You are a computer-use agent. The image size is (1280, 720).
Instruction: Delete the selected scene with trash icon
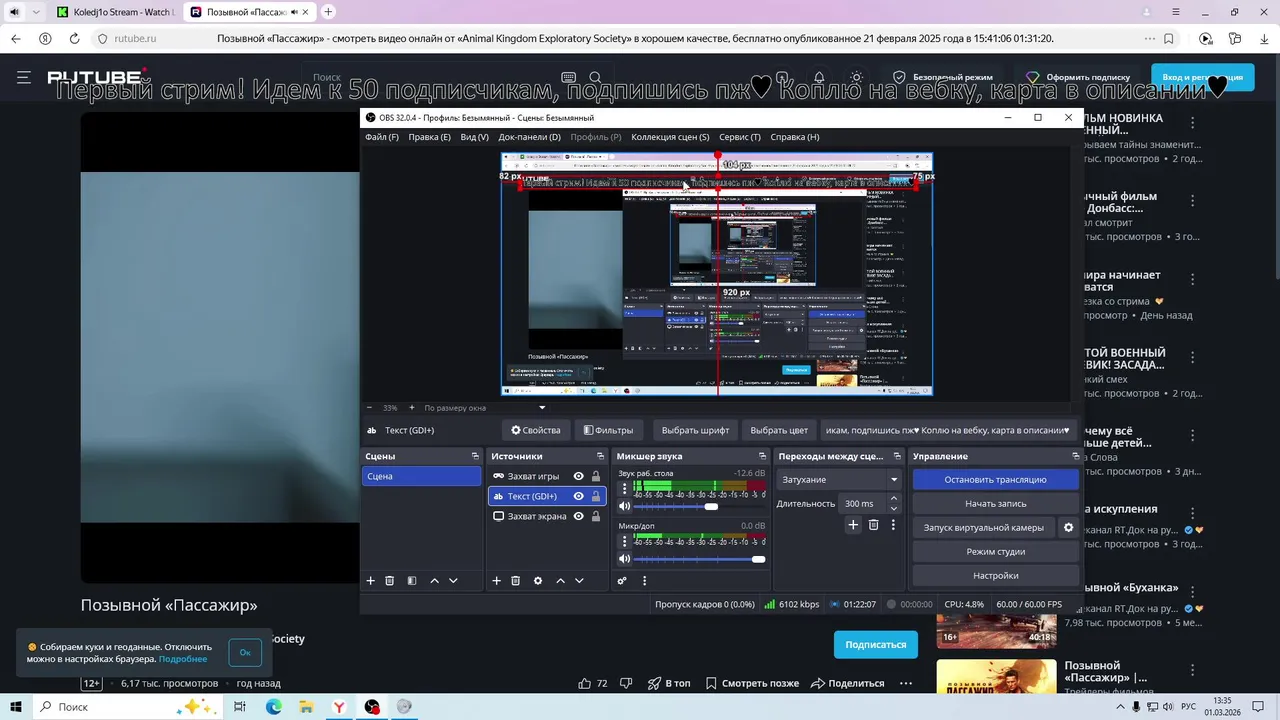(390, 581)
